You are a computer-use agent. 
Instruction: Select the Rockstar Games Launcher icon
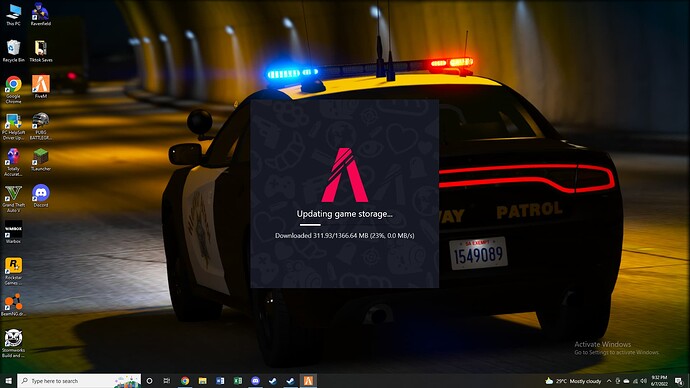click(13, 271)
